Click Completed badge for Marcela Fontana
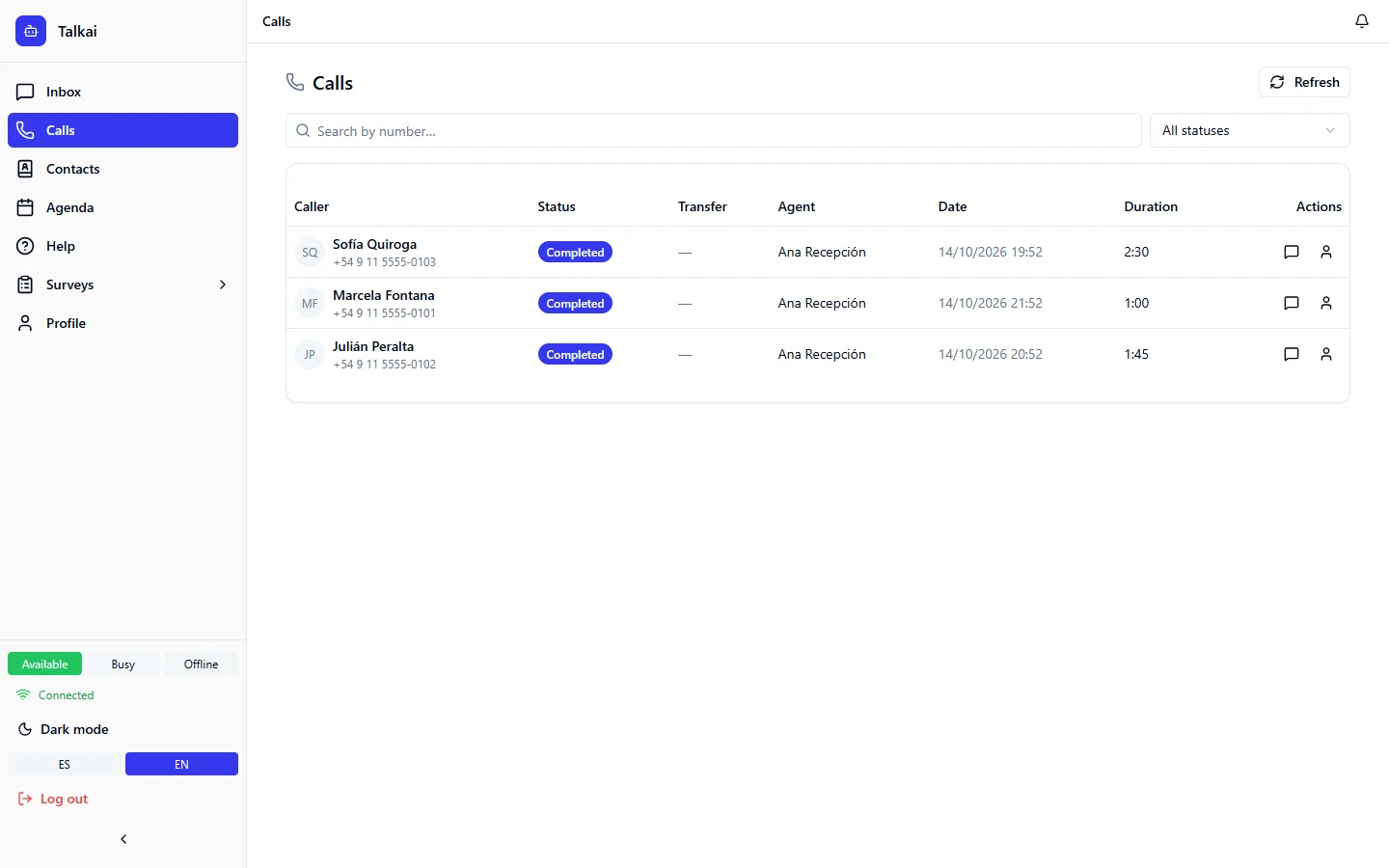 coord(575,303)
